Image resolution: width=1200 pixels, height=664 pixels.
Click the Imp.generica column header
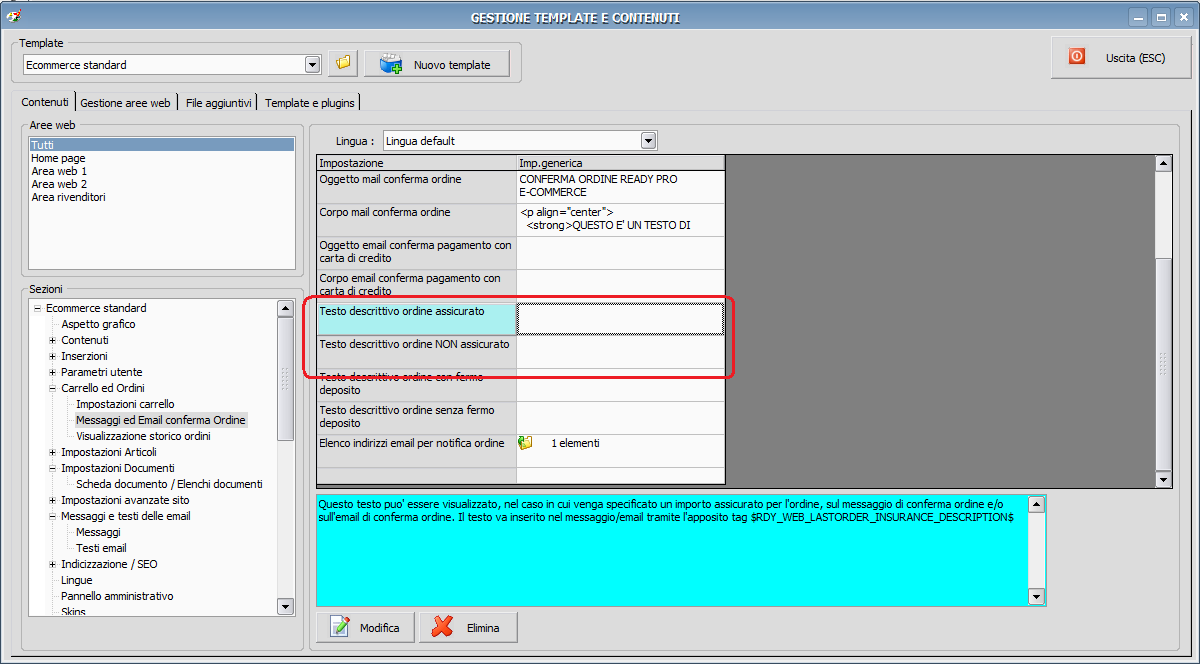pos(620,163)
